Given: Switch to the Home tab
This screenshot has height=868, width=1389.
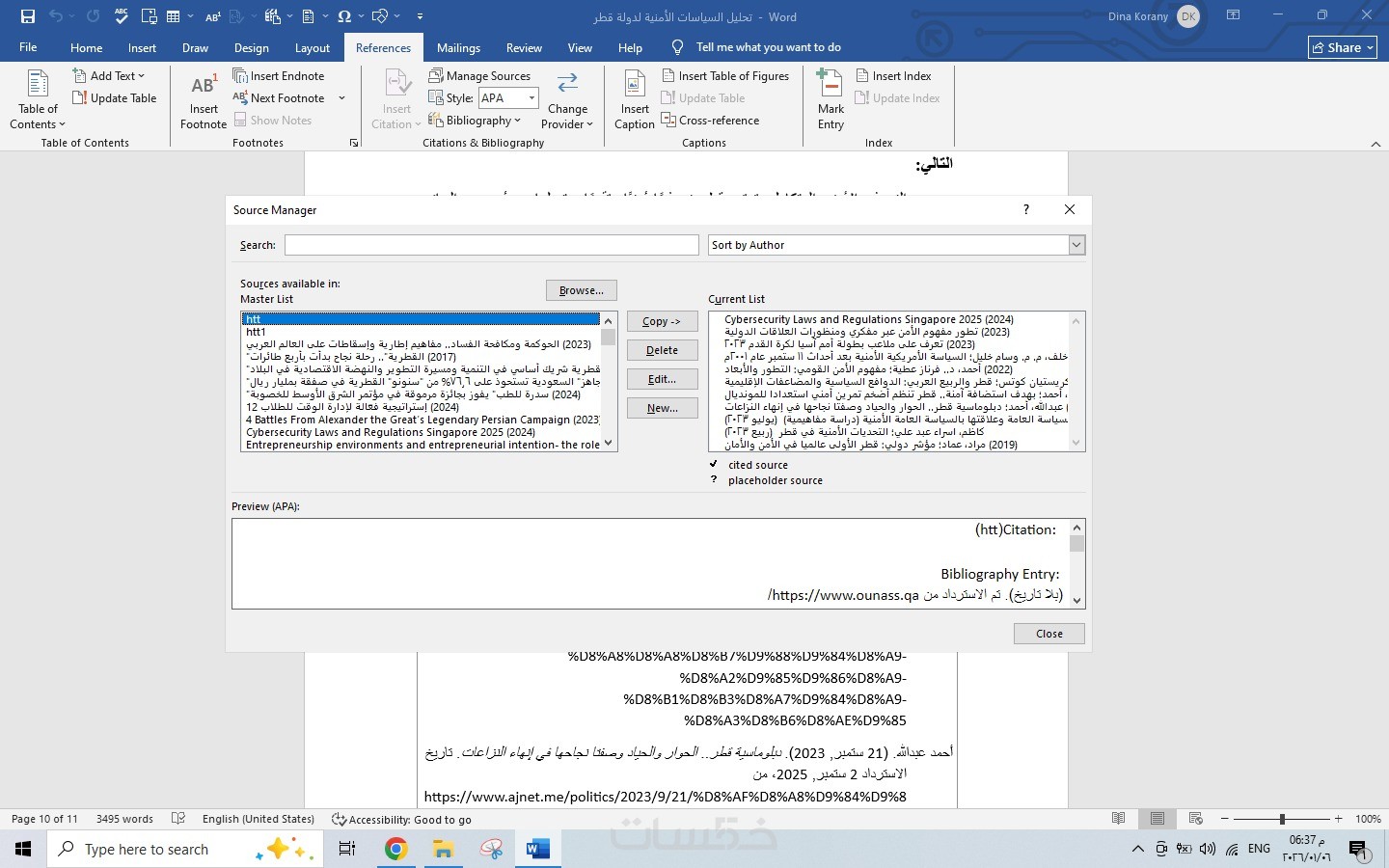Looking at the screenshot, I should [86, 47].
